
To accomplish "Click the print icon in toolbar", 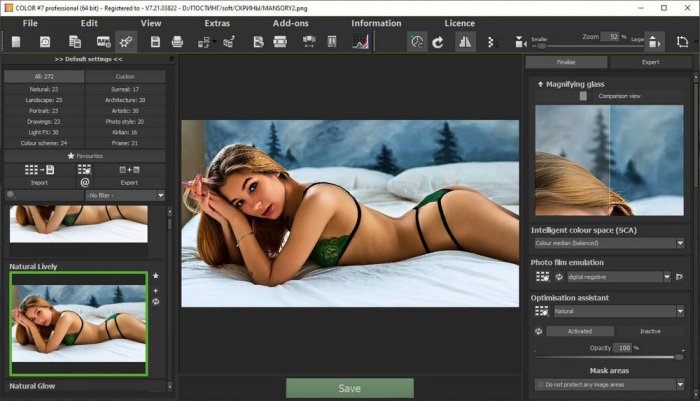I will 178,42.
